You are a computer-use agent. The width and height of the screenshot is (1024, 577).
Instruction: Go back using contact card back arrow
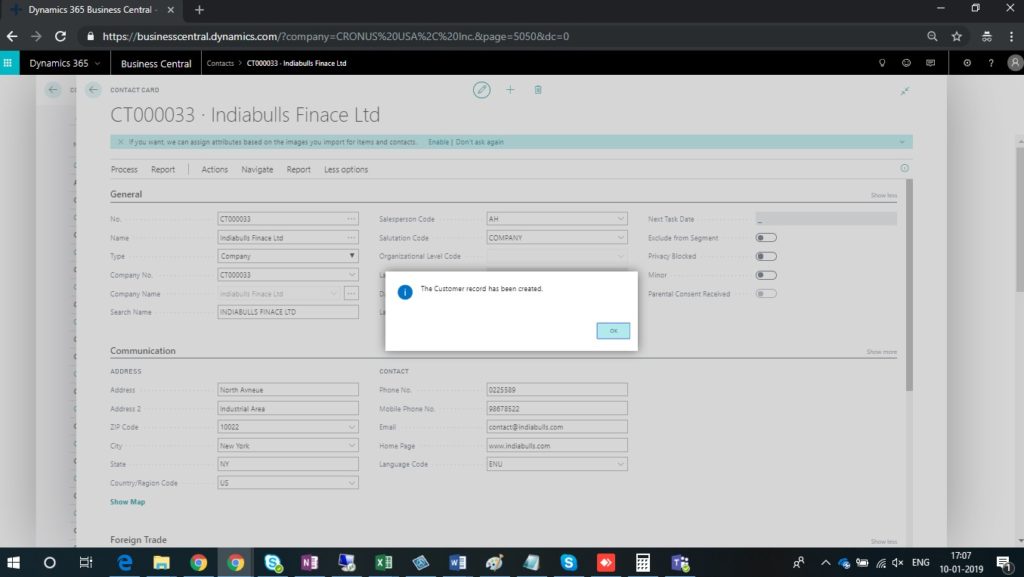93,90
